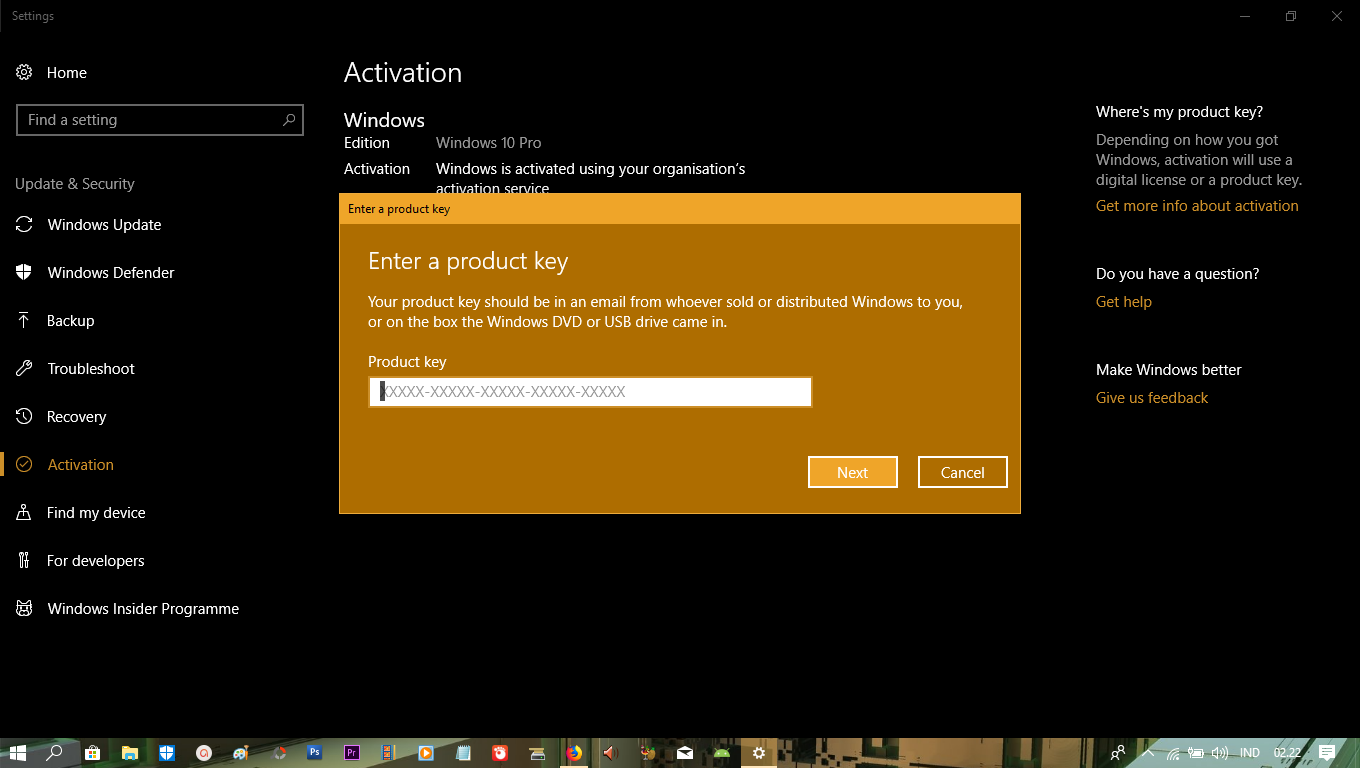This screenshot has width=1360, height=768.
Task: Open the Paint palette icon in the taskbar
Action: (x=240, y=753)
